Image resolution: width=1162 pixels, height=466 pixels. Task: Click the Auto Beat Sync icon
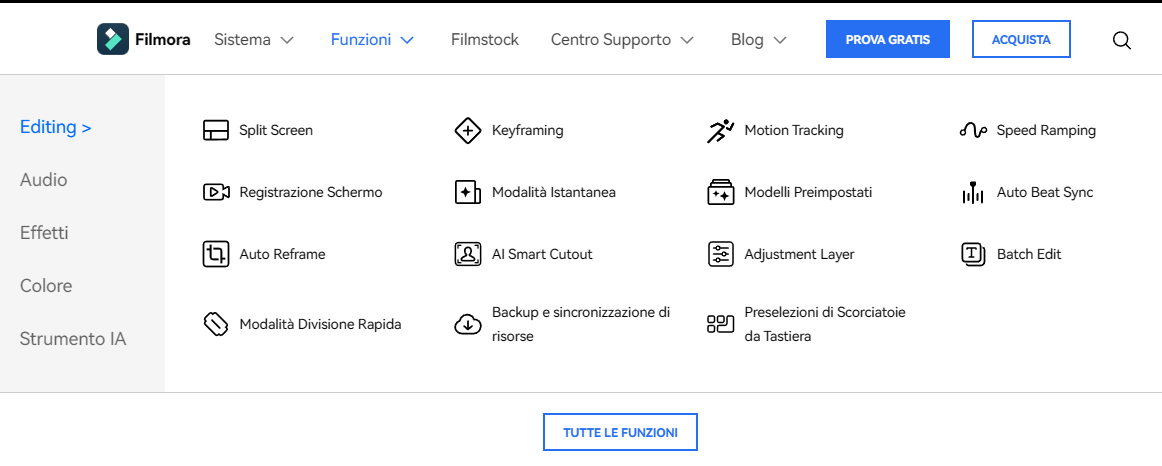[x=972, y=193]
